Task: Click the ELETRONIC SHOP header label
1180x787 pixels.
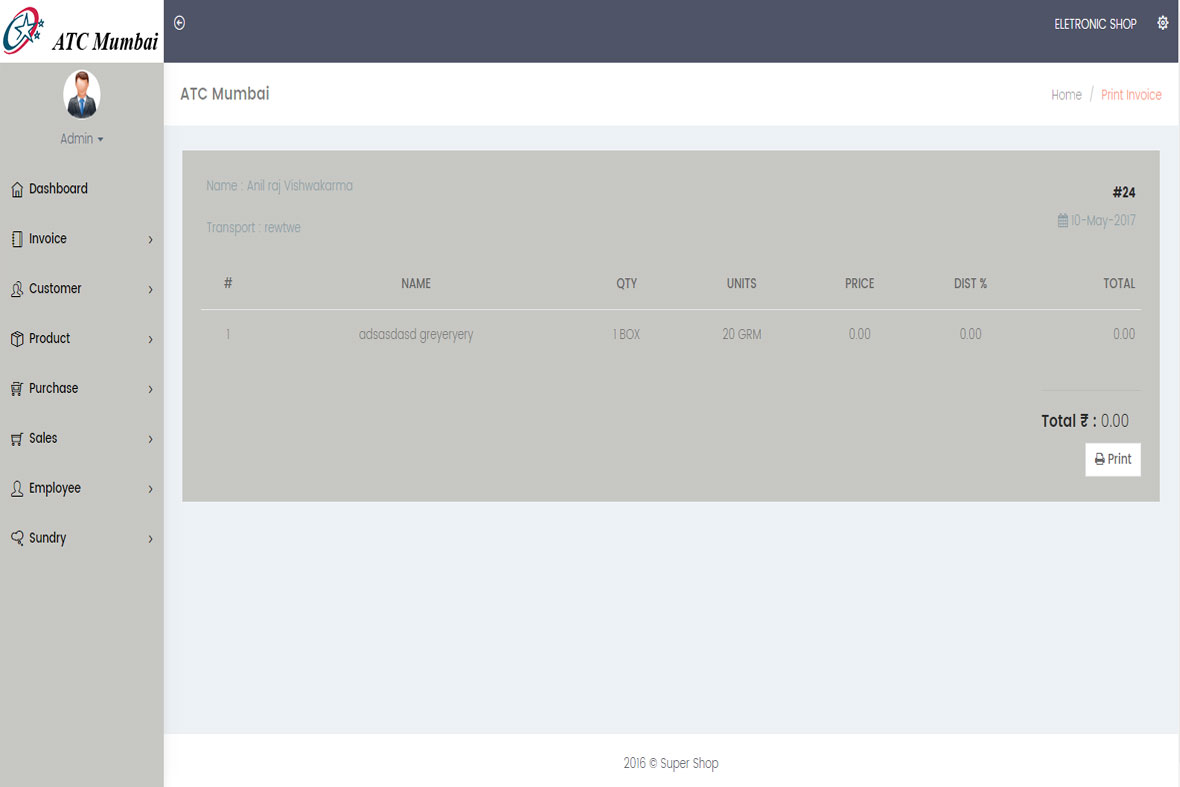Action: tap(1095, 24)
